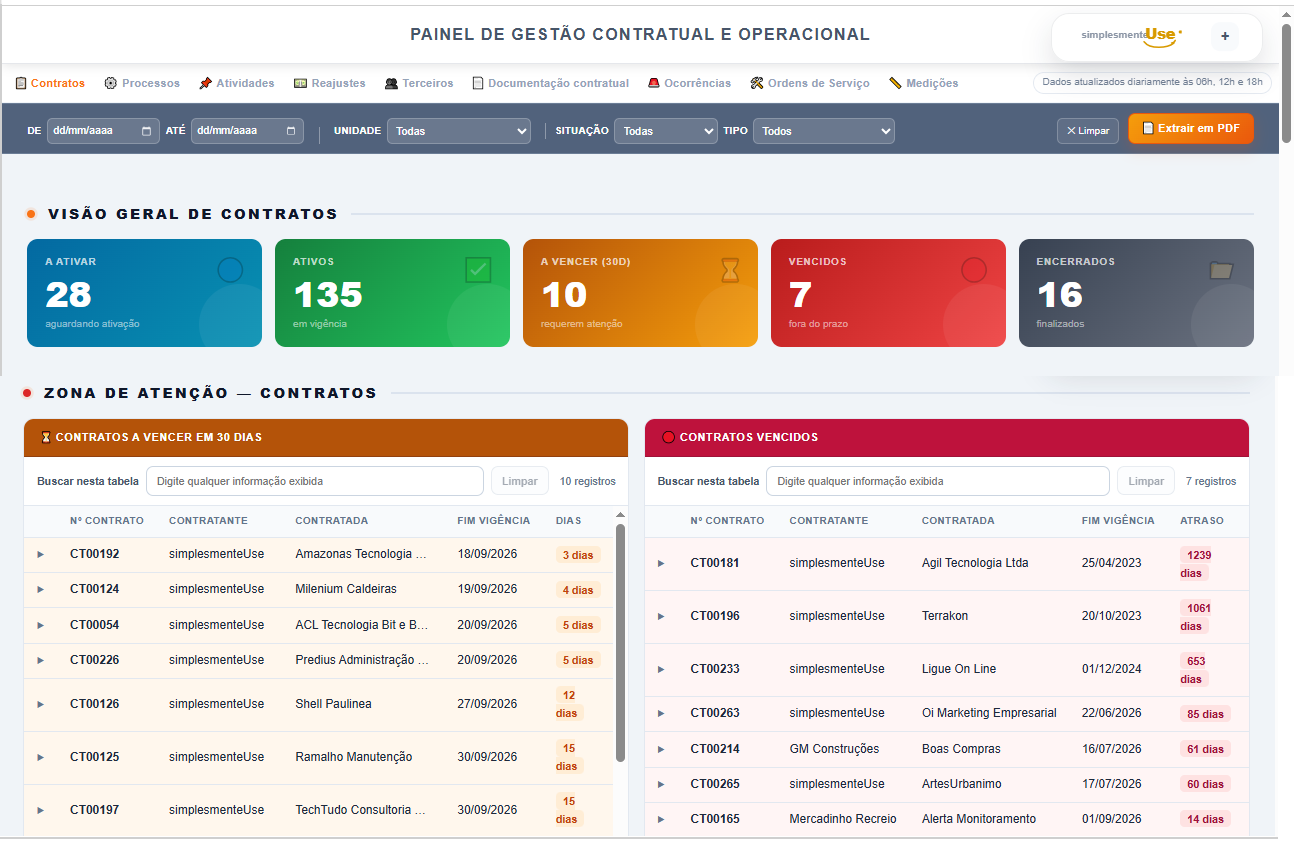The height and width of the screenshot is (848, 1294).
Task: Expand row CT00124
Action: coord(41,589)
